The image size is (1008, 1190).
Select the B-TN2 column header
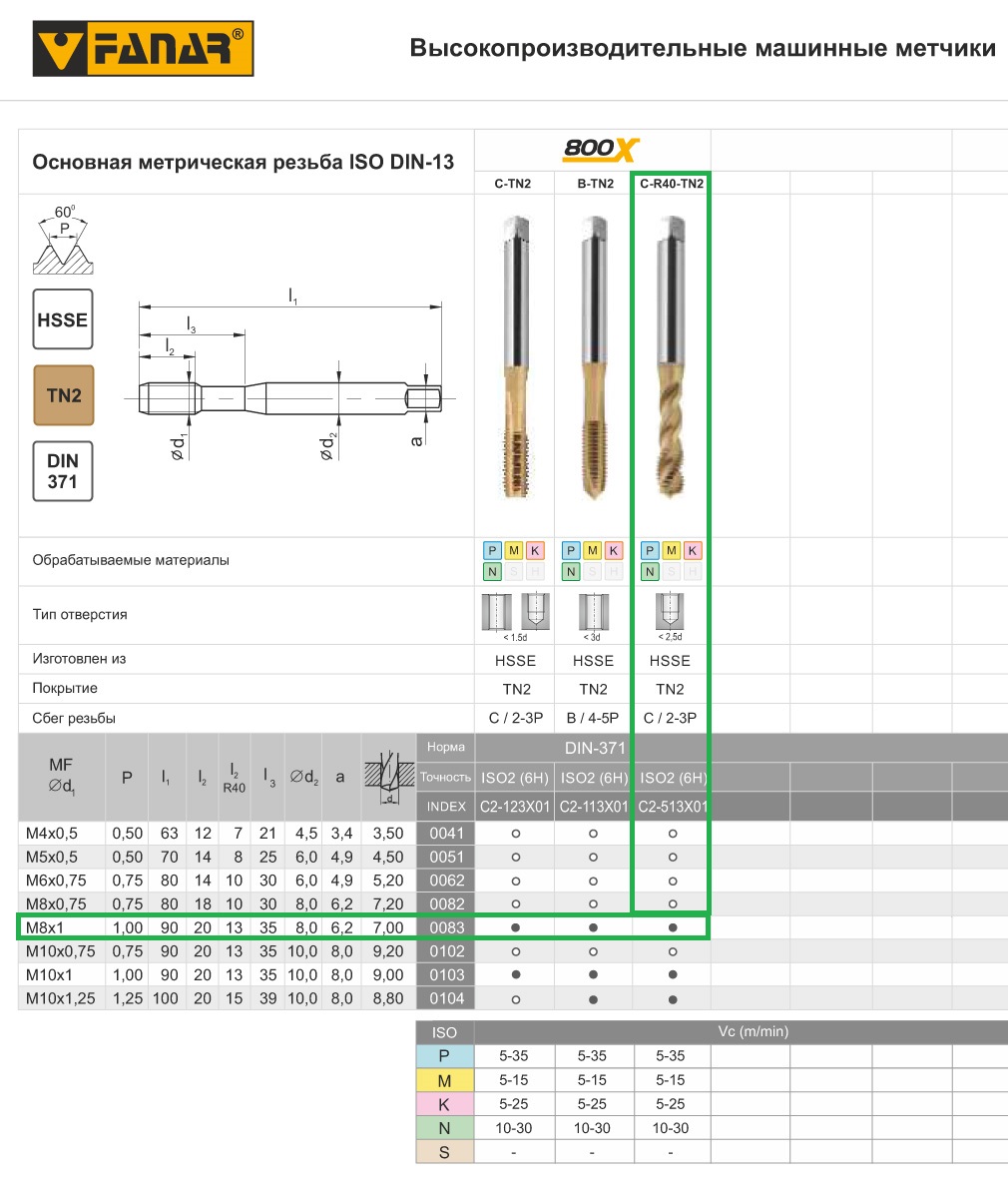pos(596,184)
